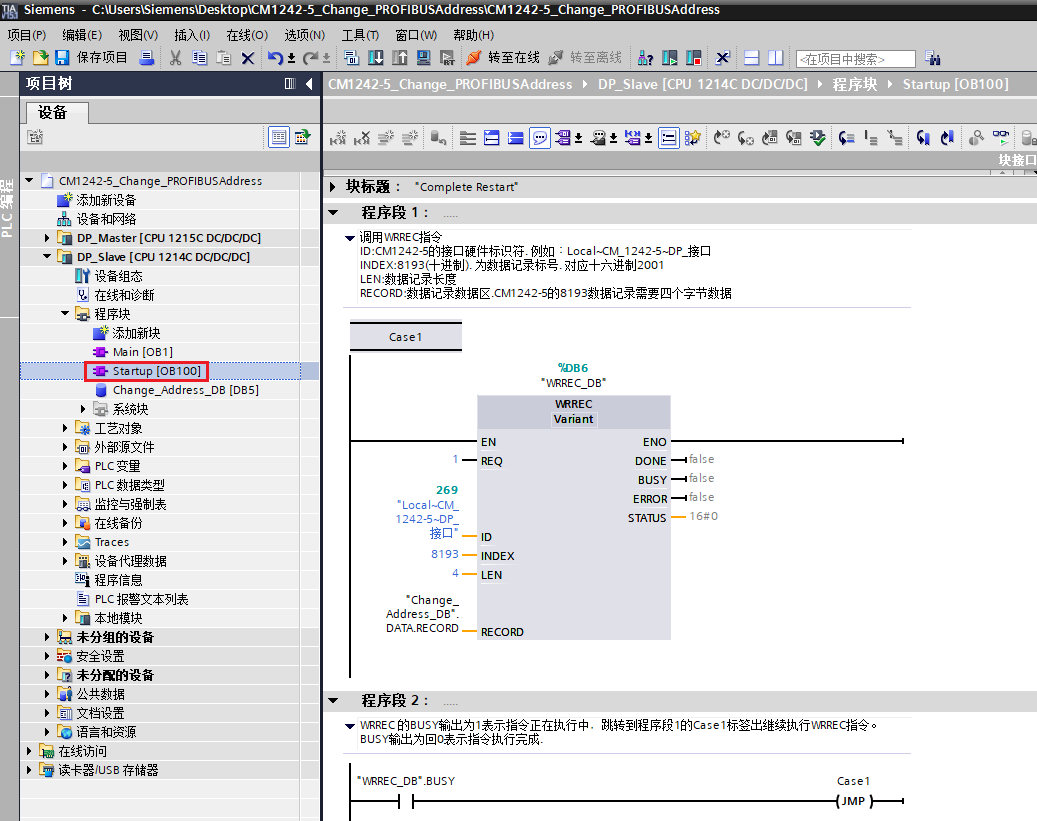Start the CPU with green play icon
Viewport: 1037px width, 821px height.
coord(669,58)
